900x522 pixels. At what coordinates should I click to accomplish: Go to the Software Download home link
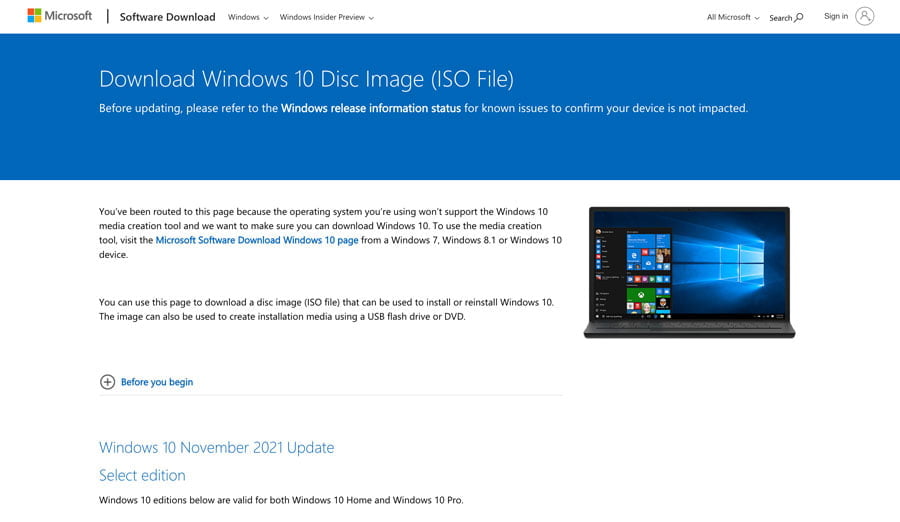pyautogui.click(x=167, y=17)
